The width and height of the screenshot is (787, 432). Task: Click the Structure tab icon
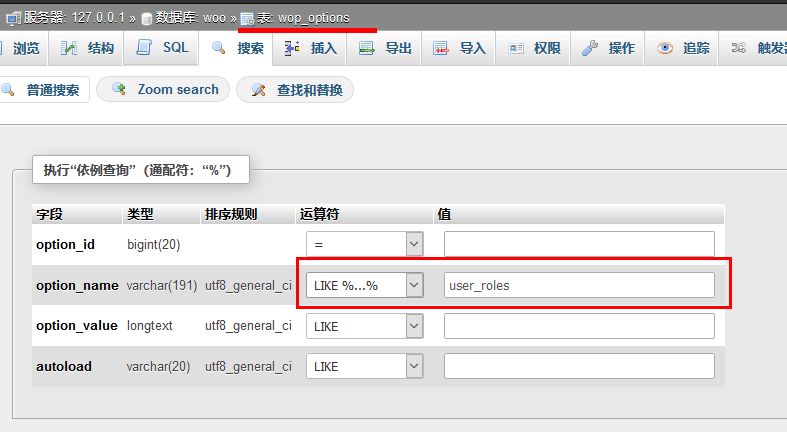click(69, 48)
